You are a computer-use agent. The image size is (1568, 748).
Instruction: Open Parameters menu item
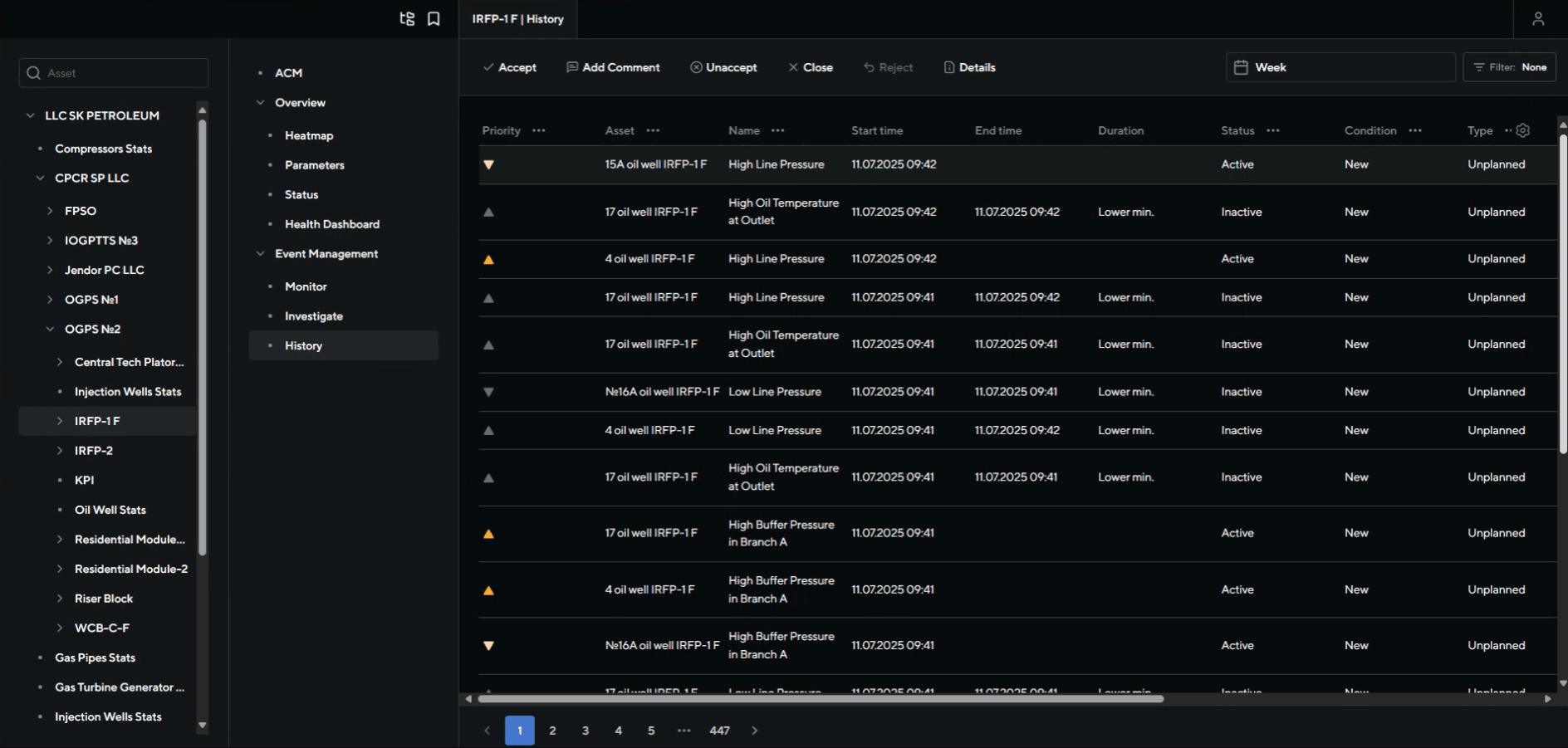click(315, 165)
